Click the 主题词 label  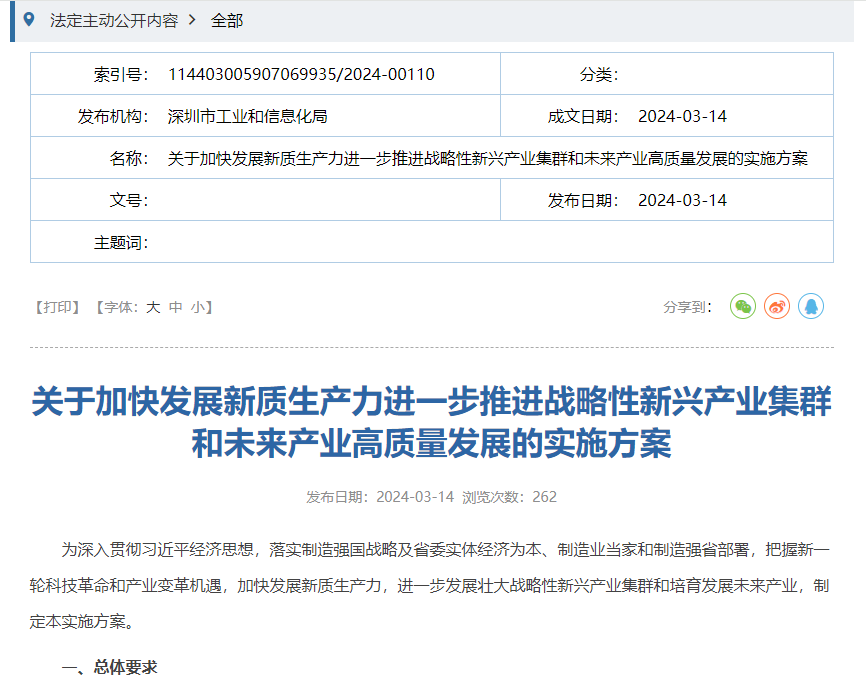coord(121,242)
